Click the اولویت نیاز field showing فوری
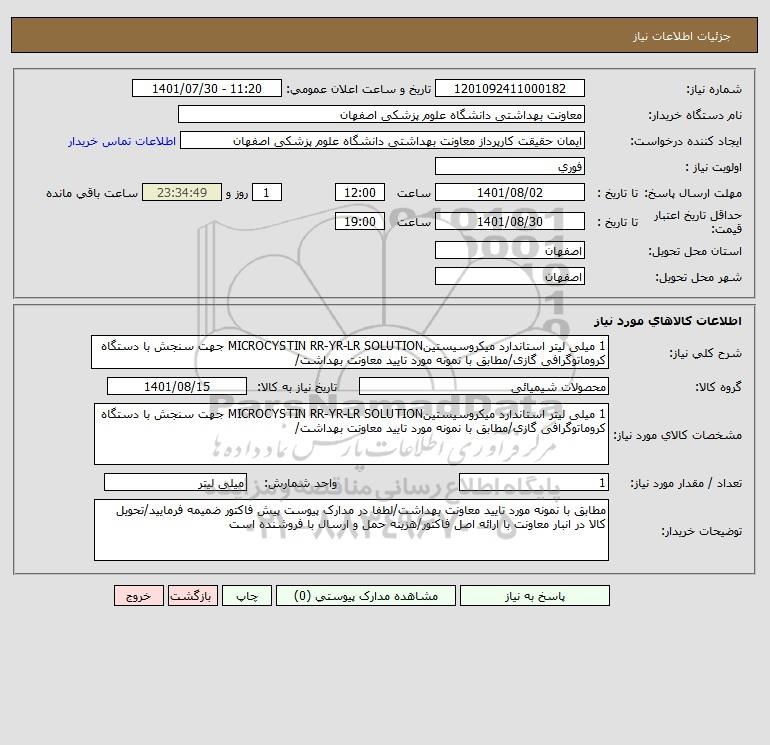 pyautogui.click(x=510, y=166)
